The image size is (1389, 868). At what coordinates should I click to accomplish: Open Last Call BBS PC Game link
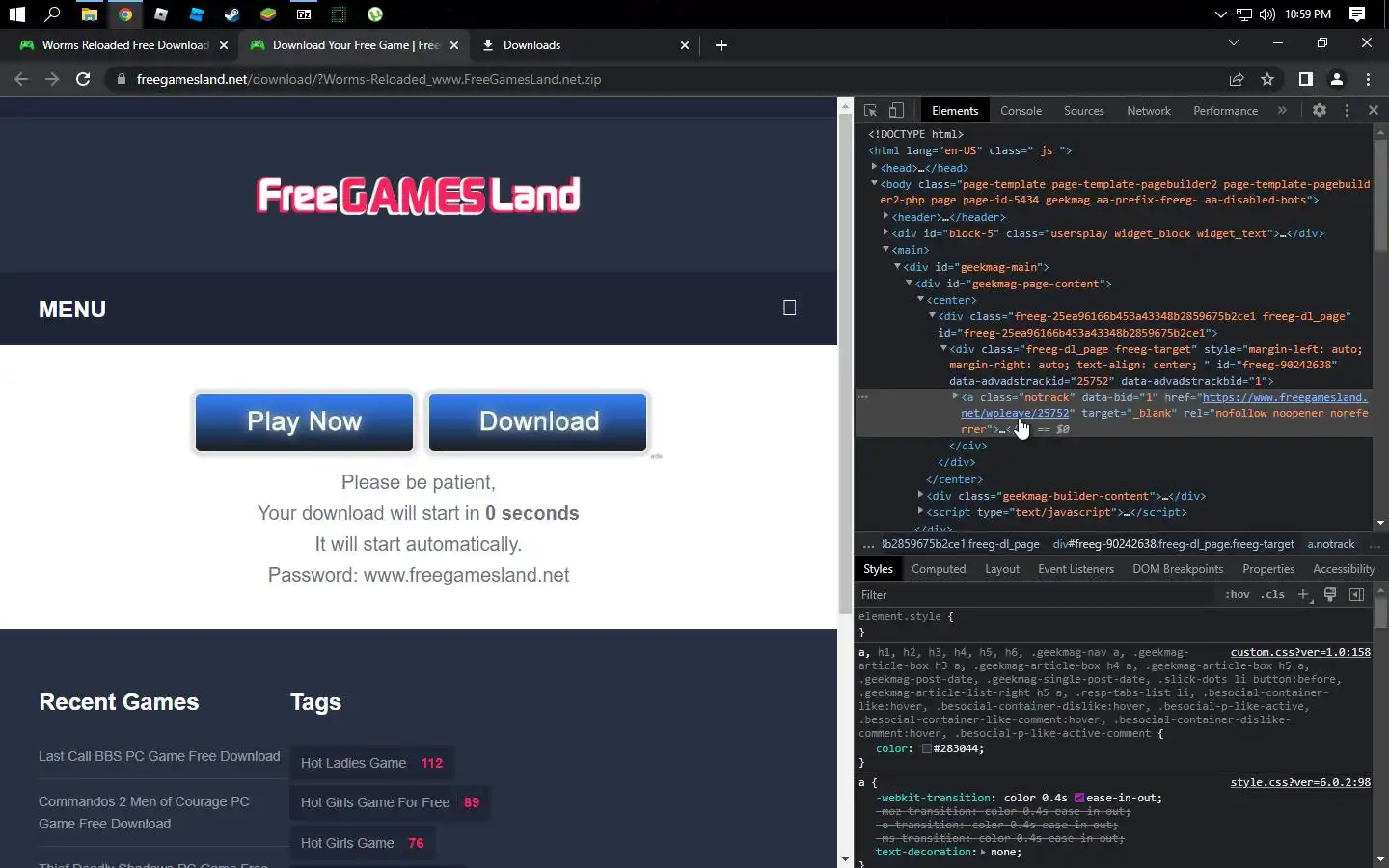(x=159, y=756)
